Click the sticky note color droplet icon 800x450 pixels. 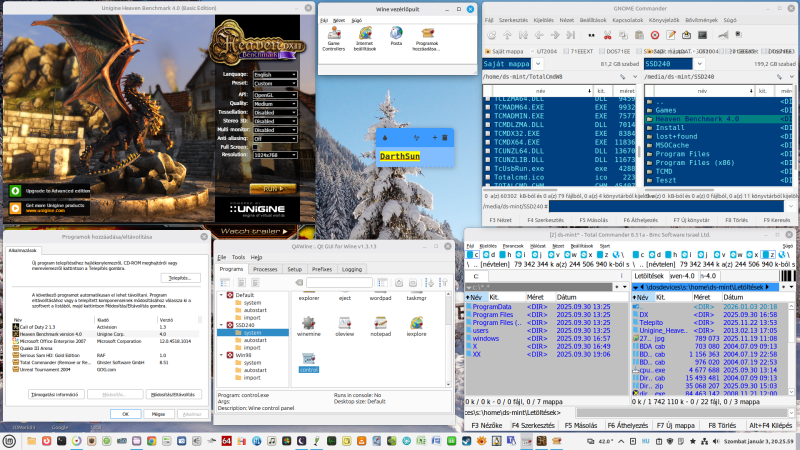click(x=385, y=138)
